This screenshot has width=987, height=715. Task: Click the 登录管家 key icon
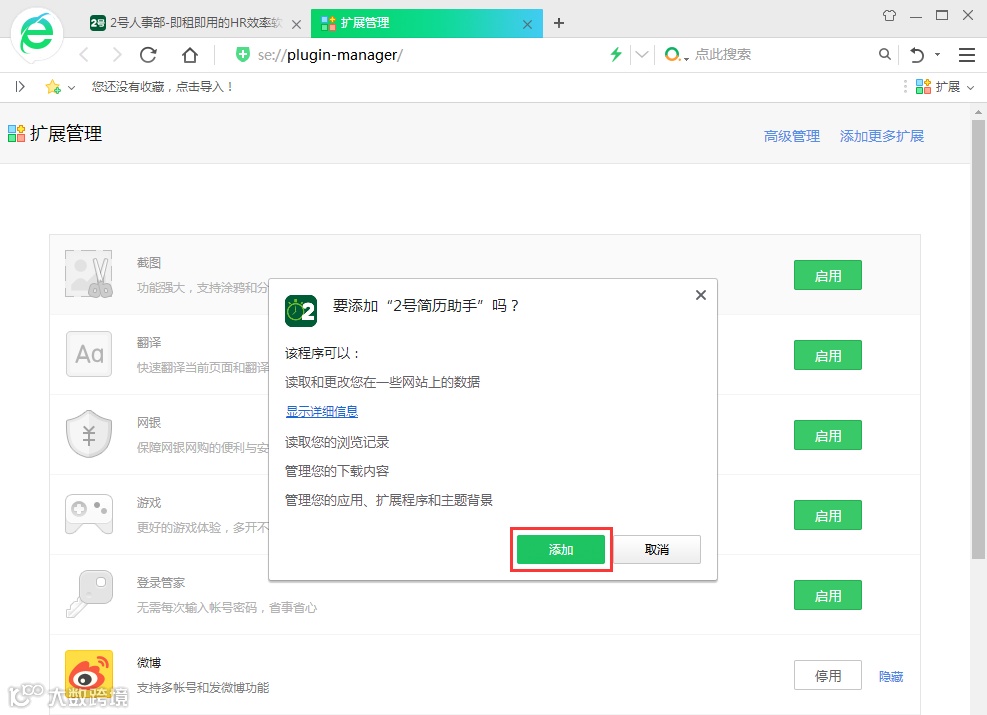point(89,594)
